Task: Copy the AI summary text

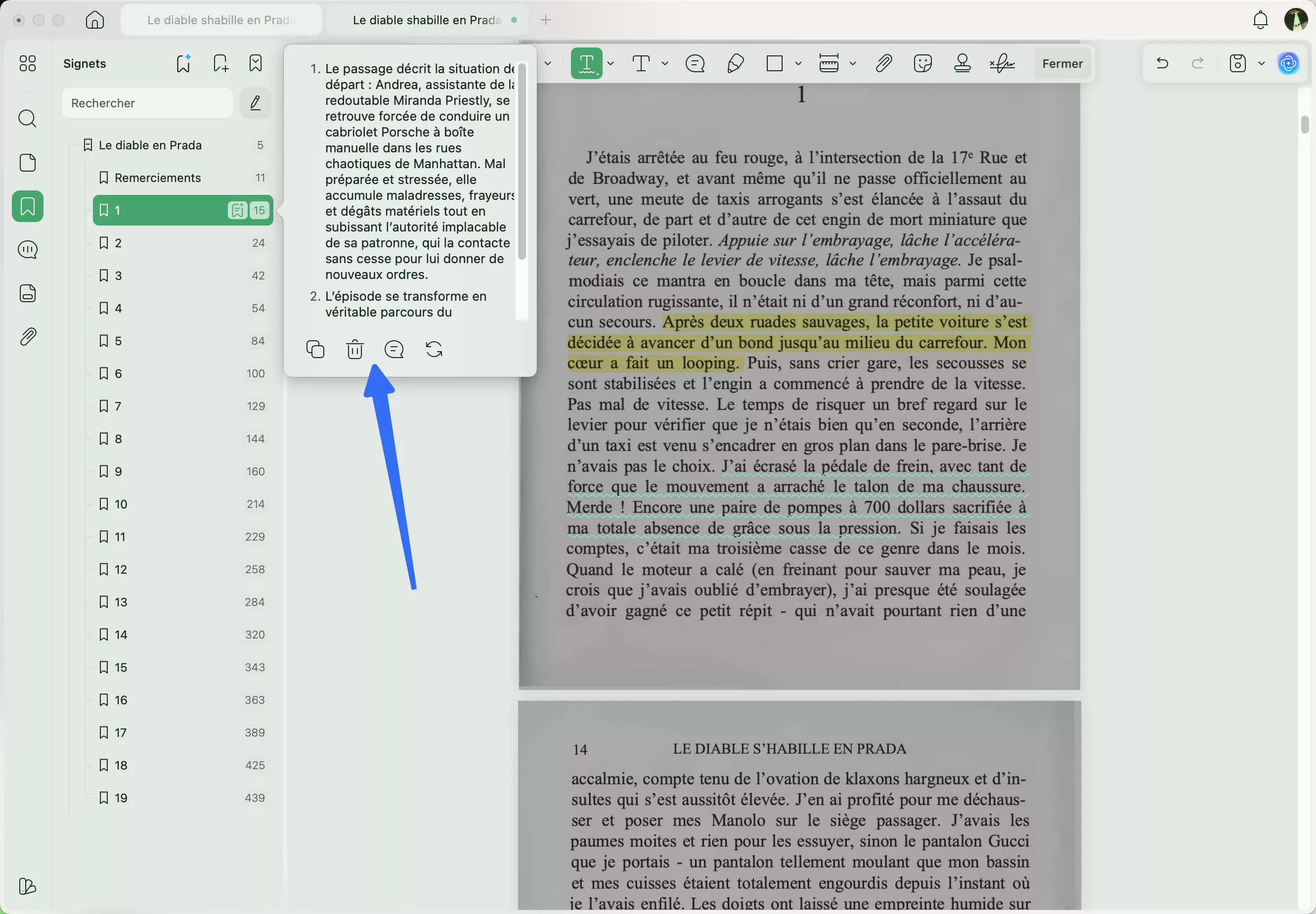Action: [315, 349]
